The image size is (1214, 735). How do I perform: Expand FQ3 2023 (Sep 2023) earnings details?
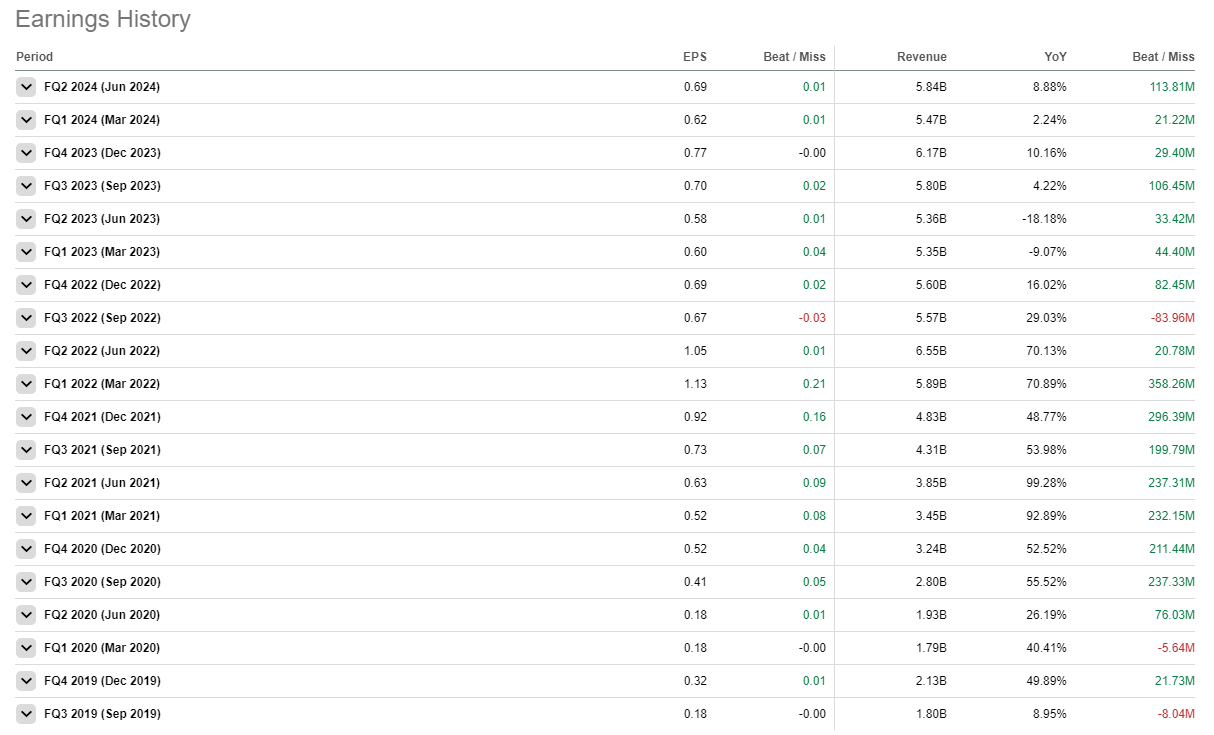27,186
